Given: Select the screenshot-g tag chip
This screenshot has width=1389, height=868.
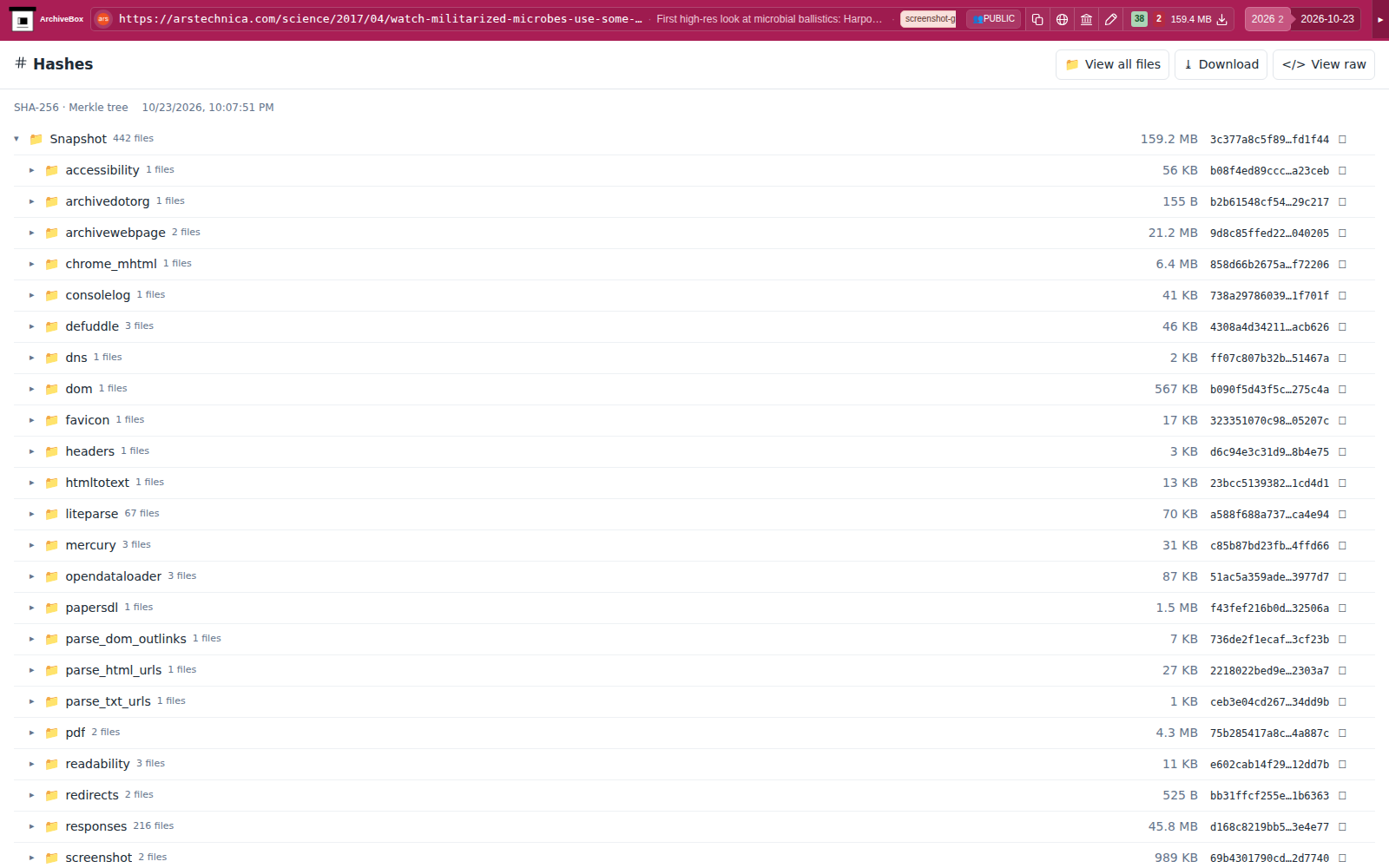Looking at the screenshot, I should [929, 19].
